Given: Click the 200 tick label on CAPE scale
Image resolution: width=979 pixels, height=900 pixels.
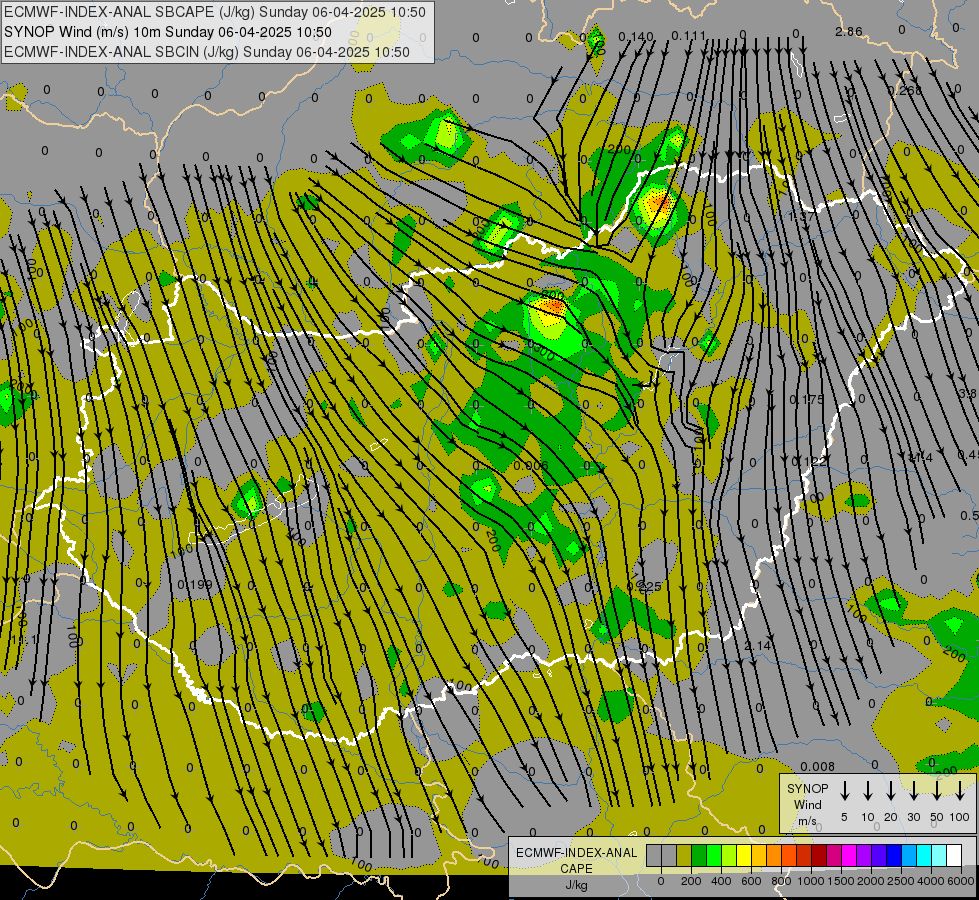Looking at the screenshot, I should point(691,881).
